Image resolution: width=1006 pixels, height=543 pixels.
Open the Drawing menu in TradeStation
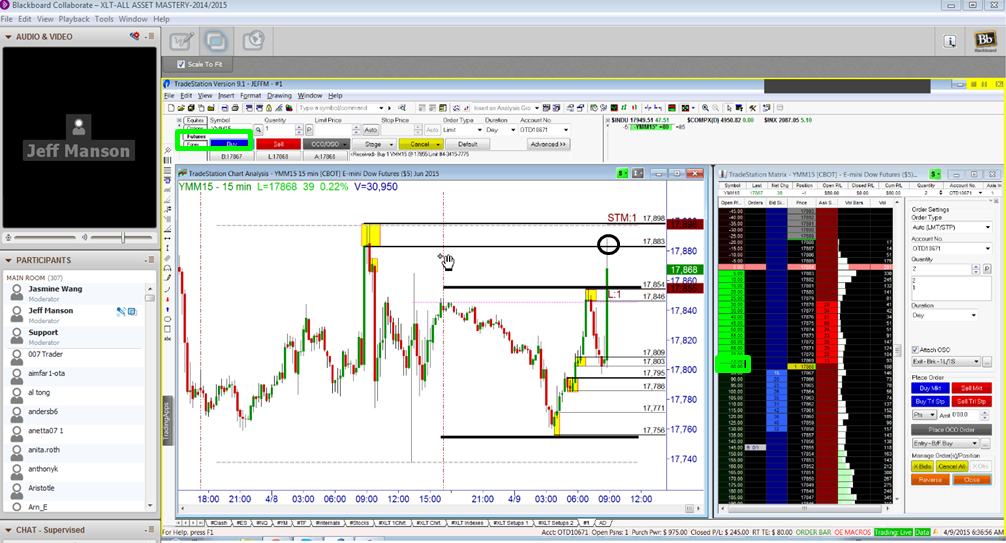(279, 96)
